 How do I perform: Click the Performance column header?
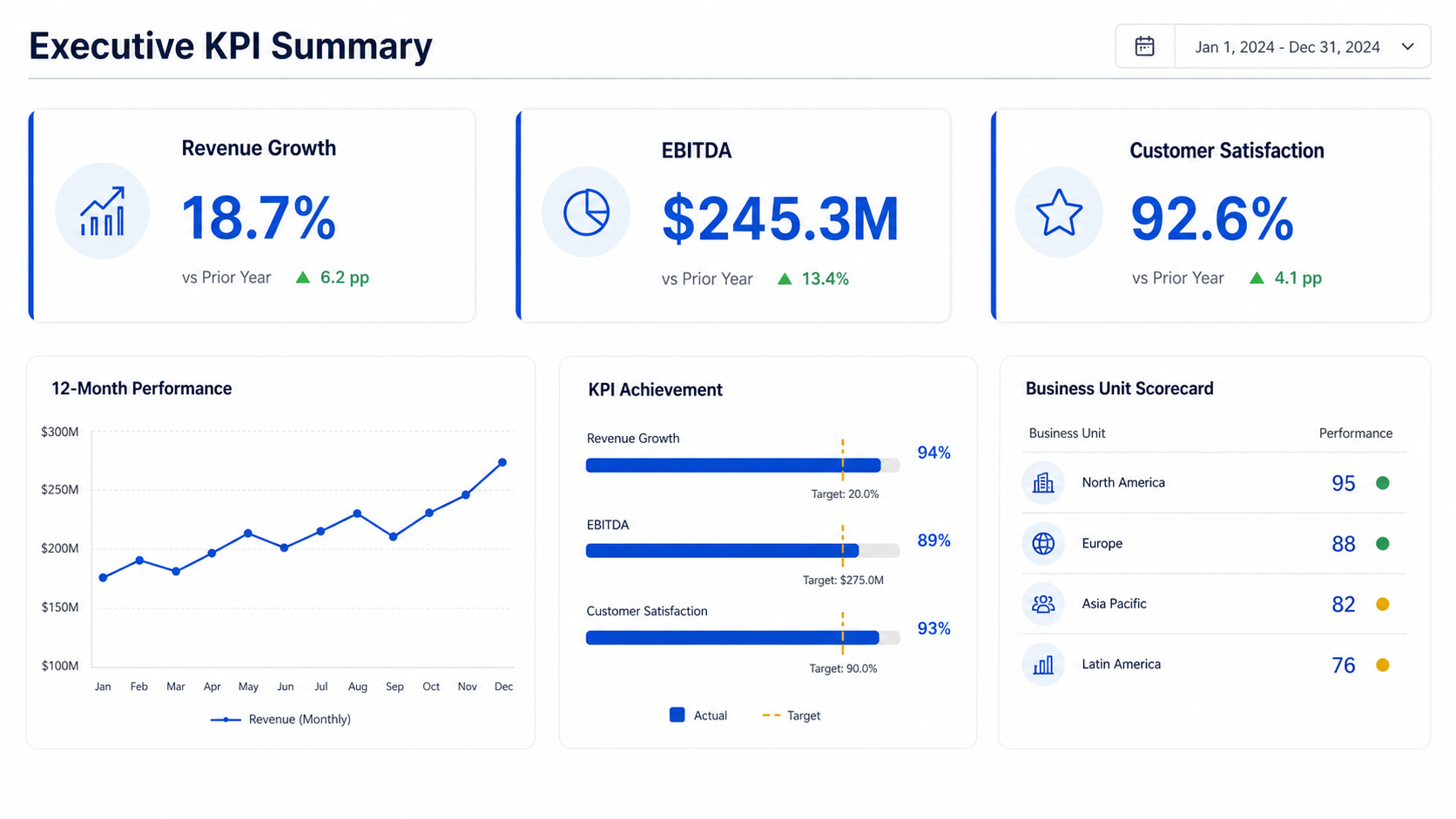[1355, 433]
